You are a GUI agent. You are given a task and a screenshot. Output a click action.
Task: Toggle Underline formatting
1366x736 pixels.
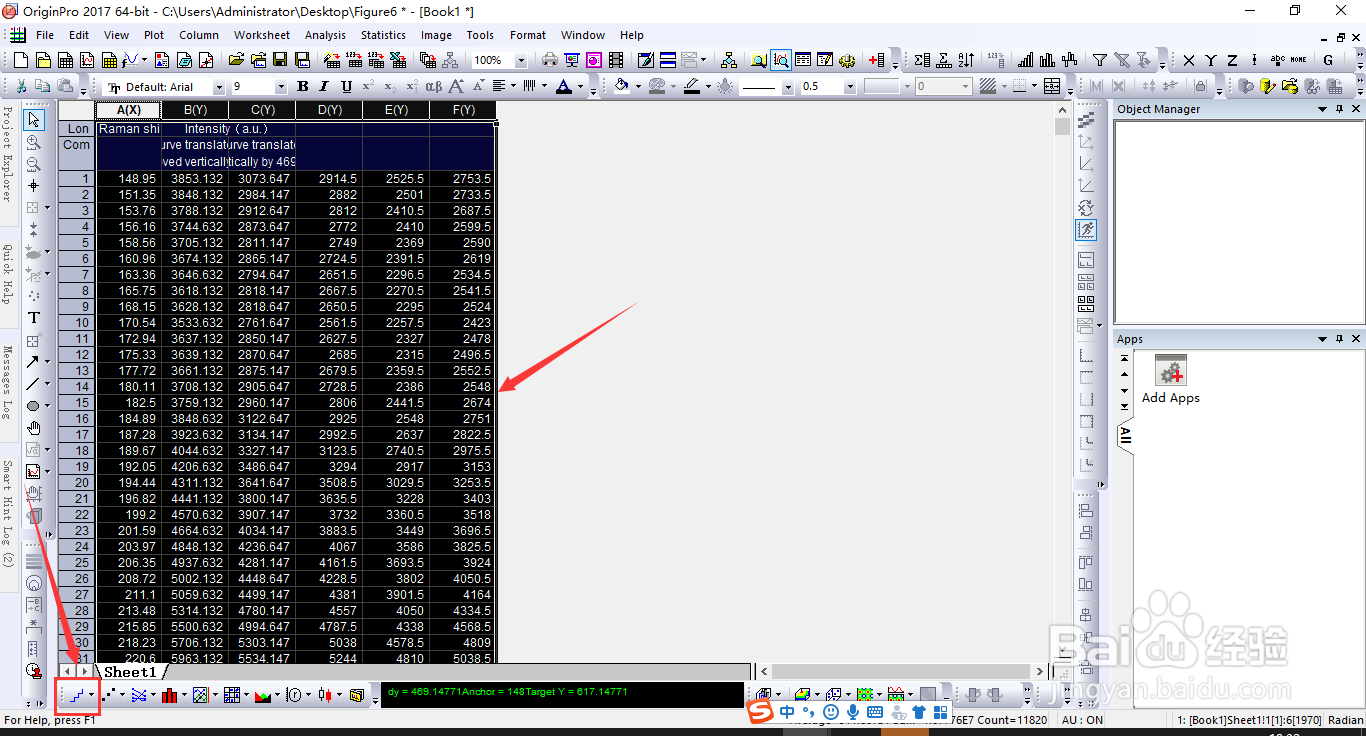[x=346, y=87]
